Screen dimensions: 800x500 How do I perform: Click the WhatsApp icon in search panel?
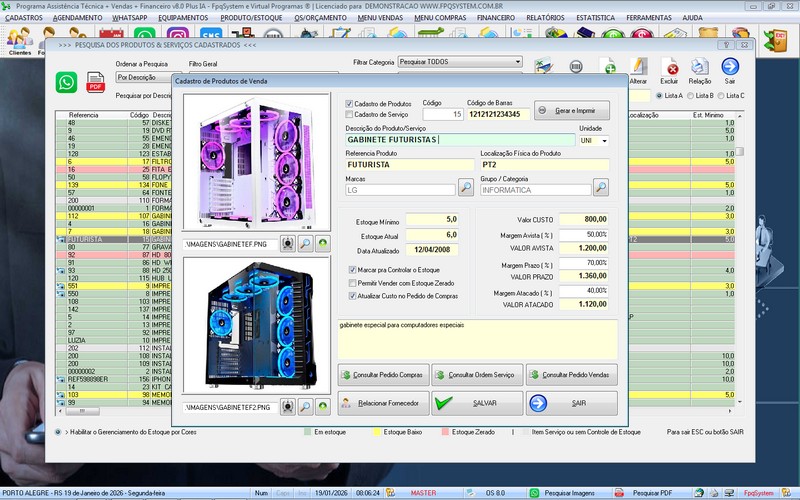point(66,82)
